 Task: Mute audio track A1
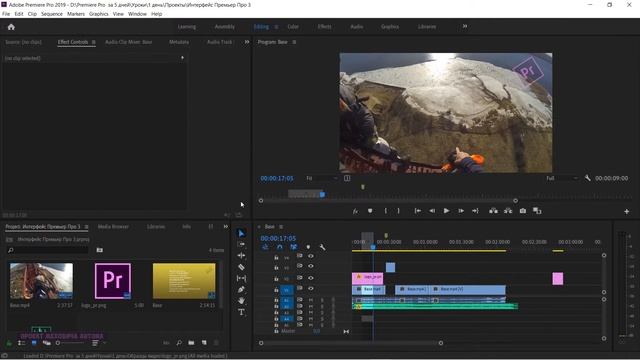click(x=311, y=300)
